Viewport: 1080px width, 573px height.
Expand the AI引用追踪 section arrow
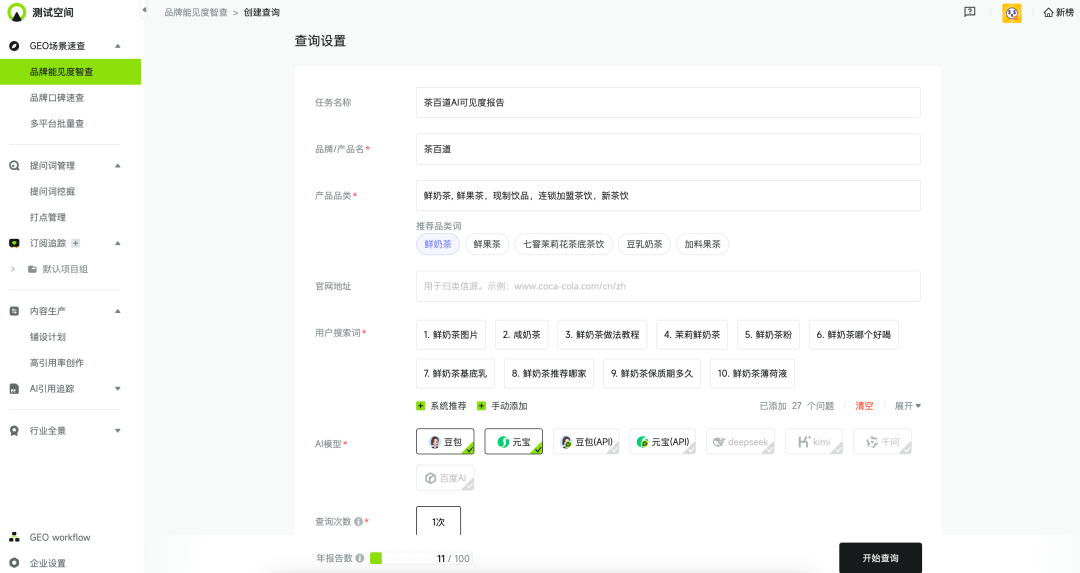[118, 389]
